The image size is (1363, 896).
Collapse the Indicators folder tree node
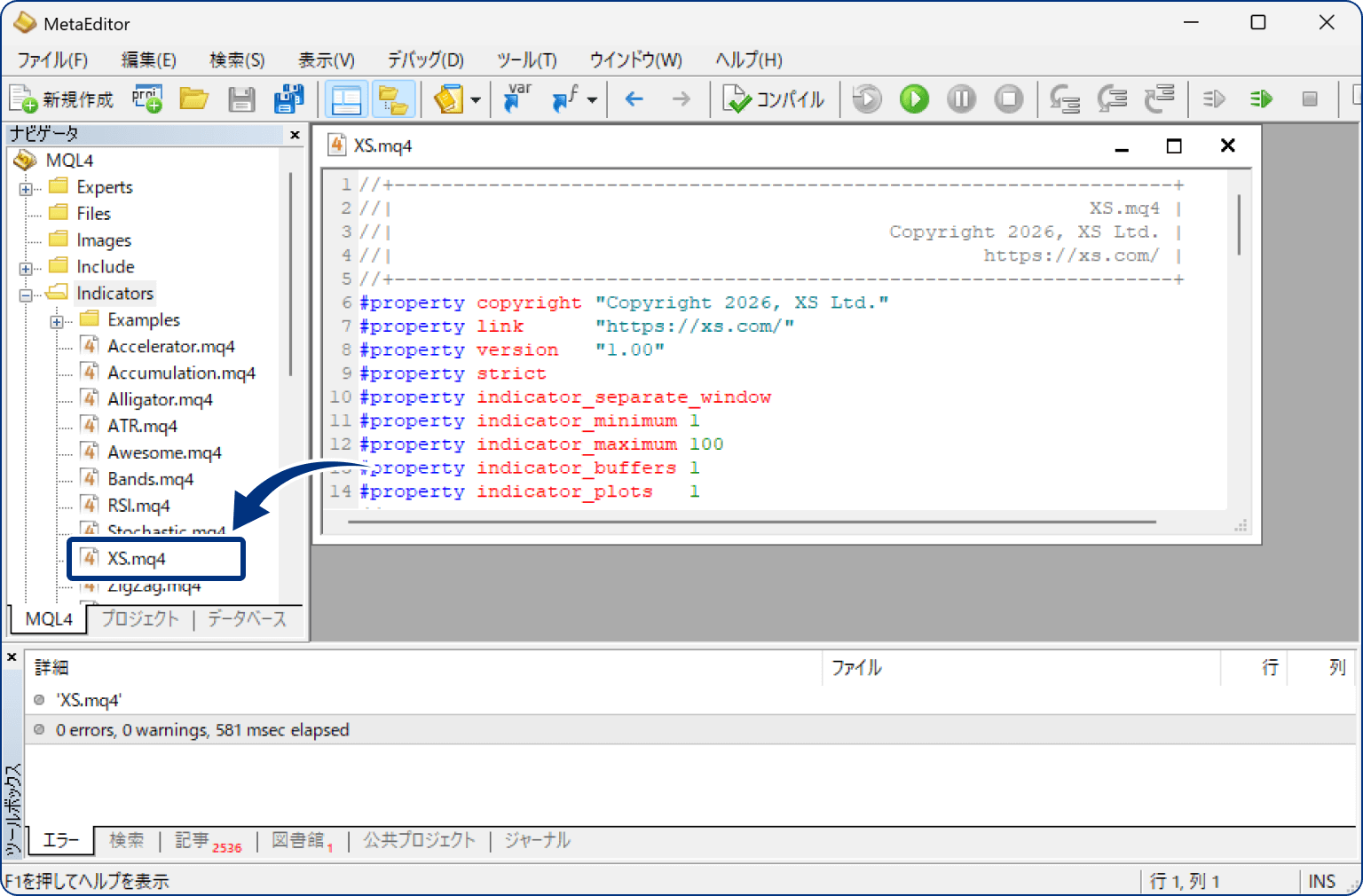pyautogui.click(x=26, y=295)
